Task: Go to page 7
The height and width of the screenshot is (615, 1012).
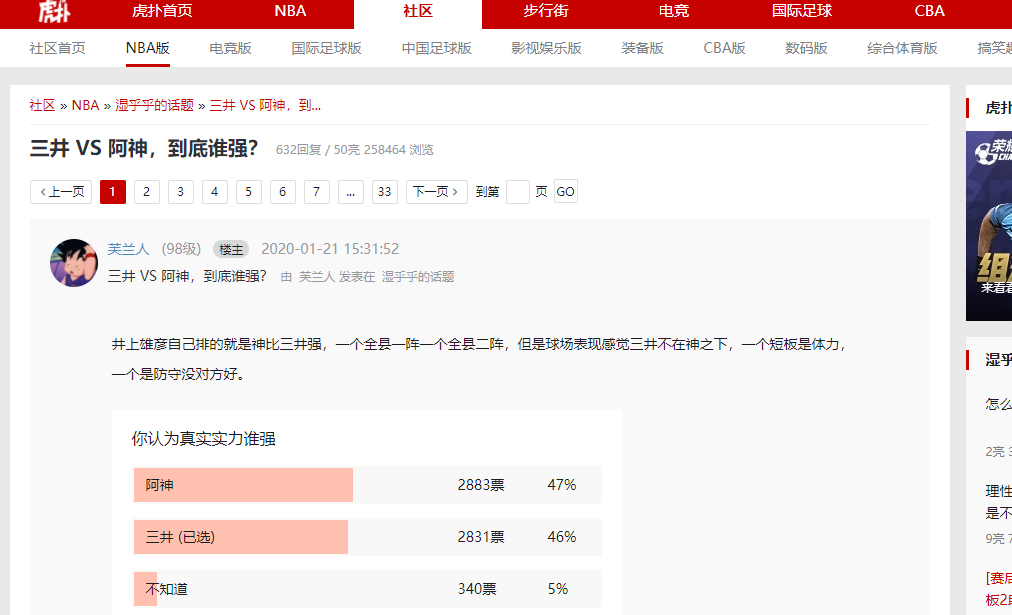Action: 316,192
